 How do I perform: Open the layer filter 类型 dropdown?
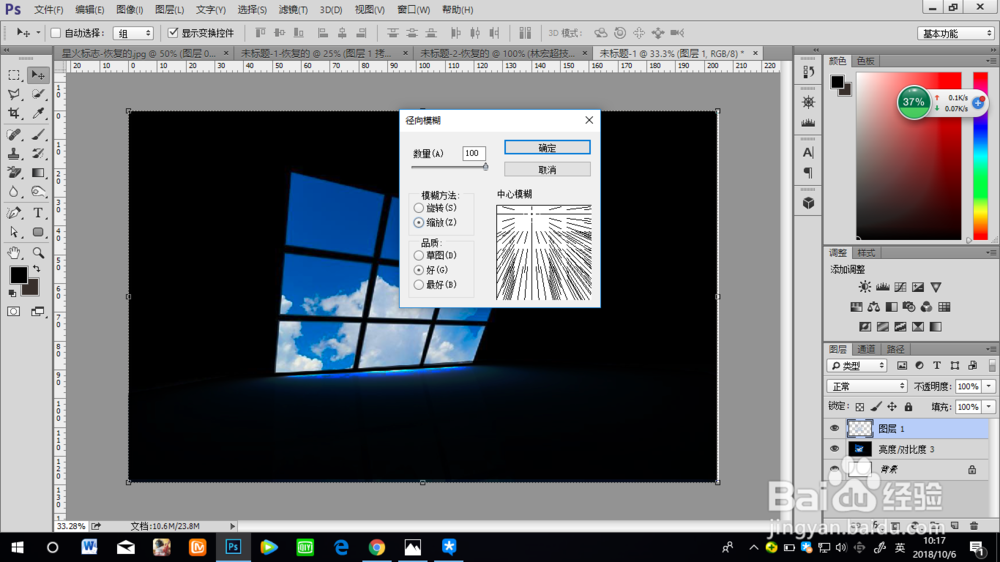click(858, 366)
